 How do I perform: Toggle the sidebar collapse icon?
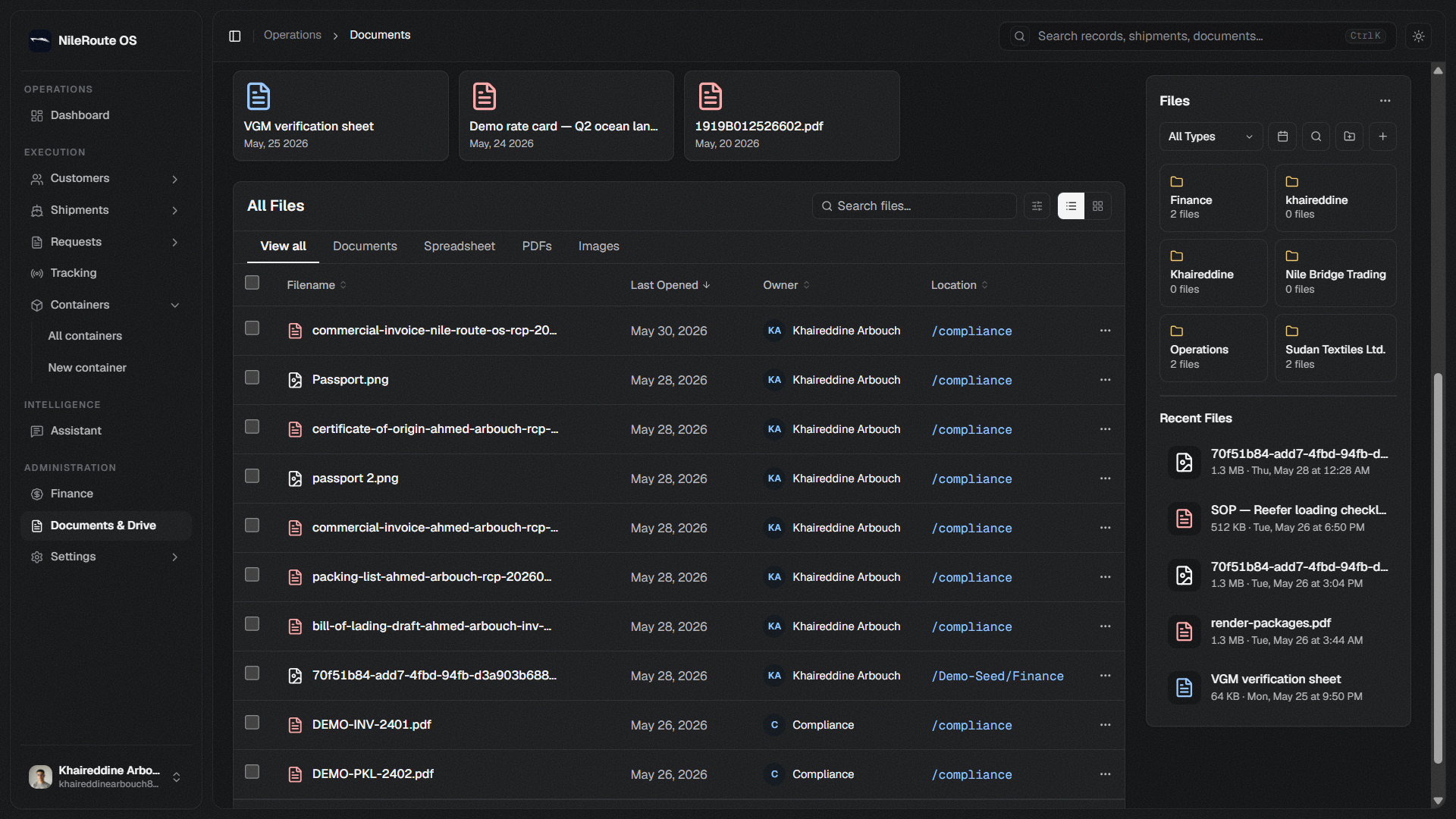point(235,36)
